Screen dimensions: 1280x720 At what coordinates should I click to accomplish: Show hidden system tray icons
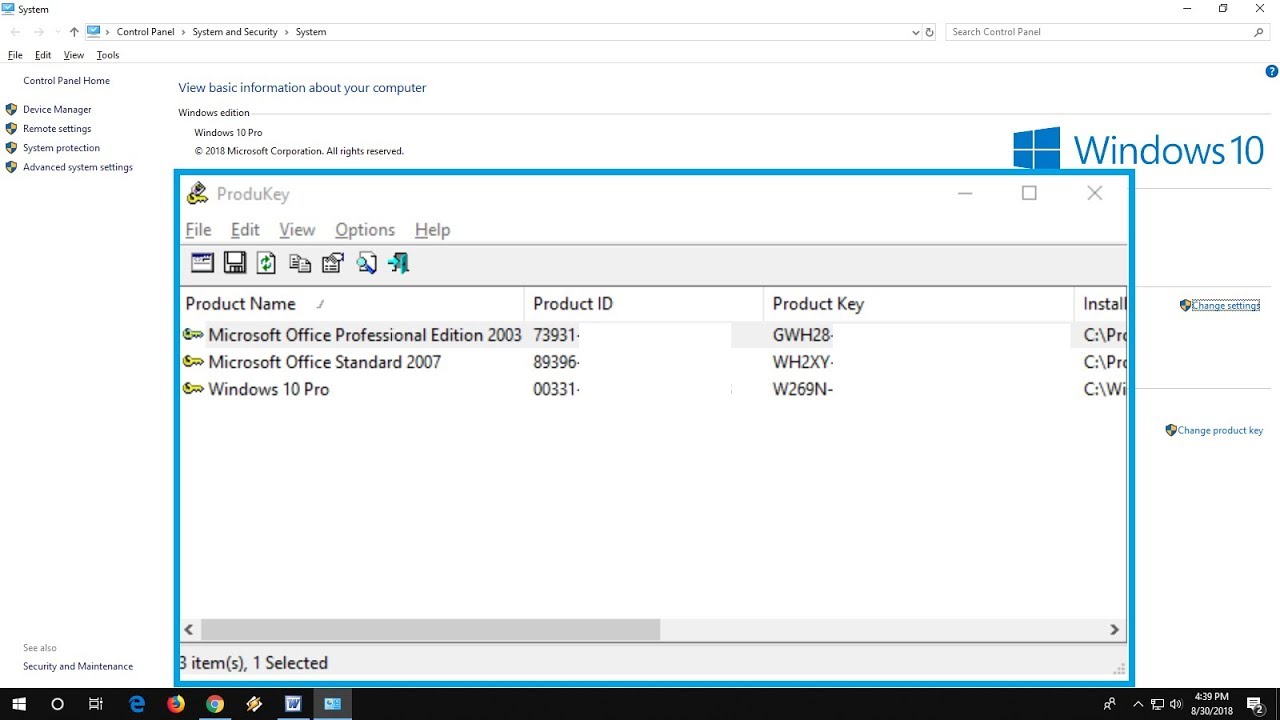pos(1138,704)
